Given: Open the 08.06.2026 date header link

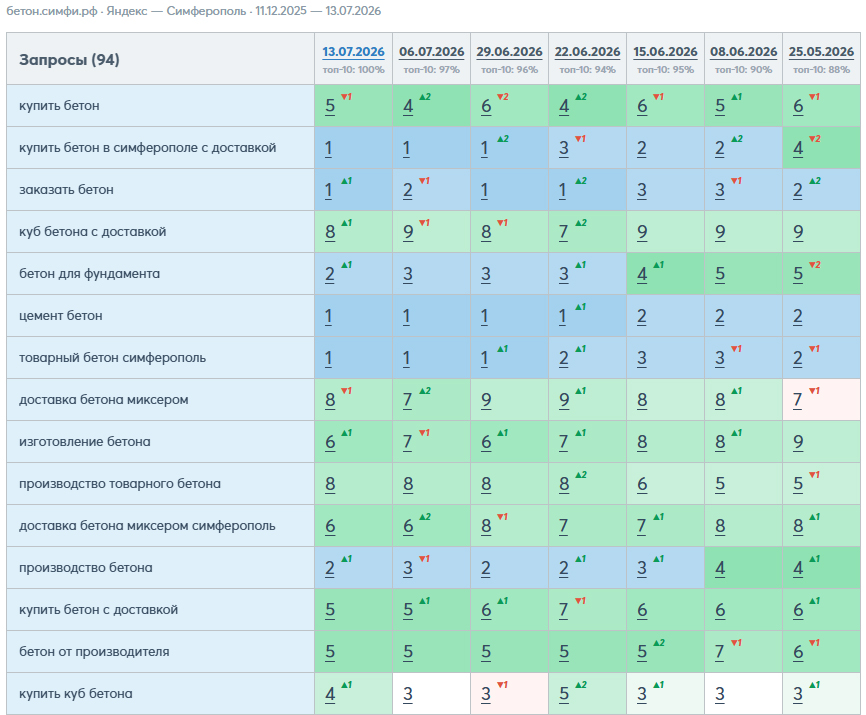Looking at the screenshot, I should tap(743, 52).
